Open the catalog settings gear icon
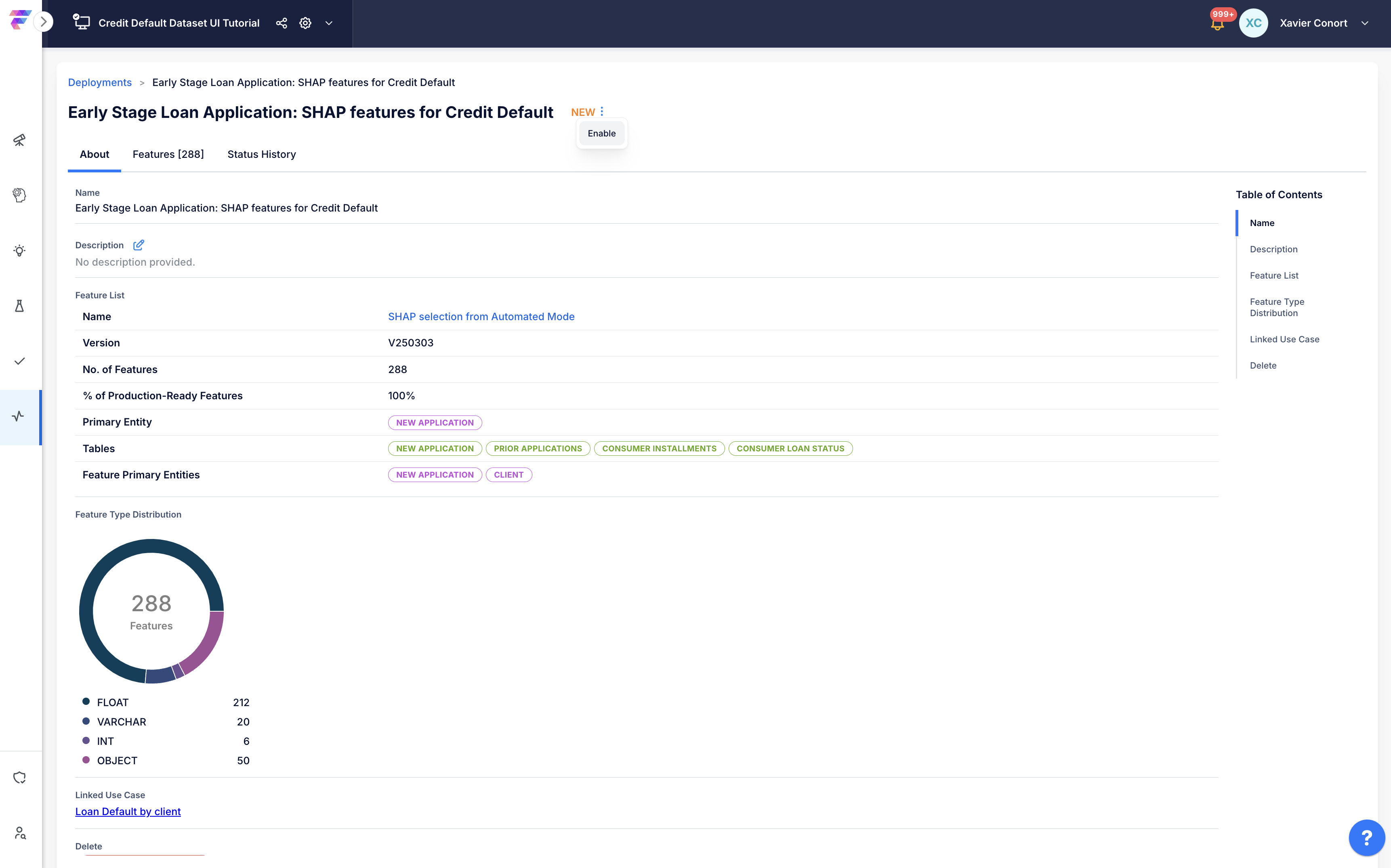The height and width of the screenshot is (868, 1391). pyautogui.click(x=305, y=23)
